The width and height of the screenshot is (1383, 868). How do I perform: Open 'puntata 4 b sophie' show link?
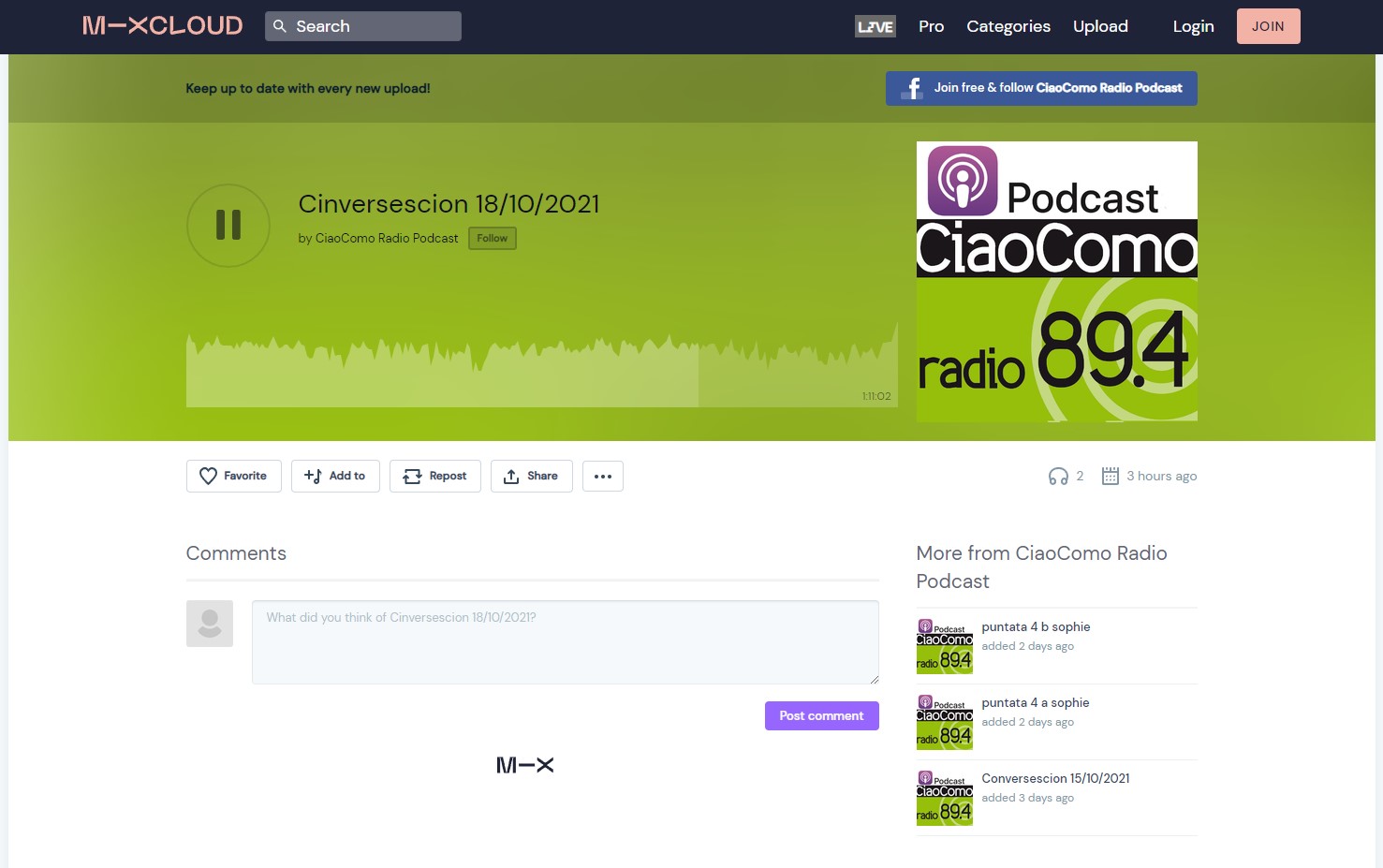point(1036,626)
